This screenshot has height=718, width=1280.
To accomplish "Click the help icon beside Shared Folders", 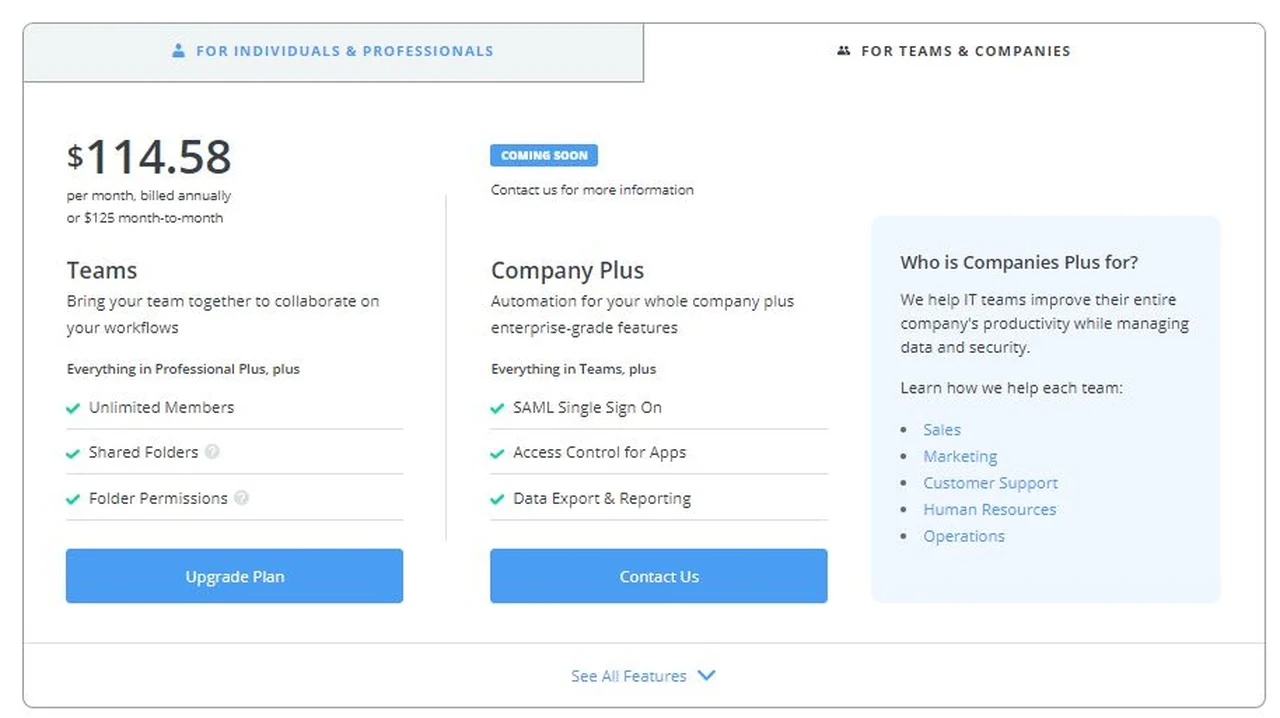I will click(x=211, y=452).
